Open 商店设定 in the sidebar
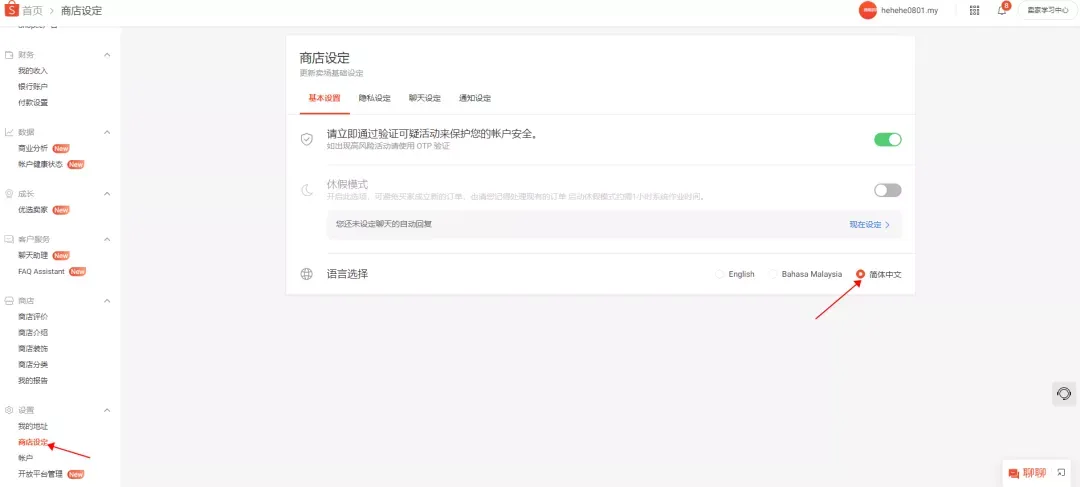Image resolution: width=1080 pixels, height=487 pixels. point(33,442)
